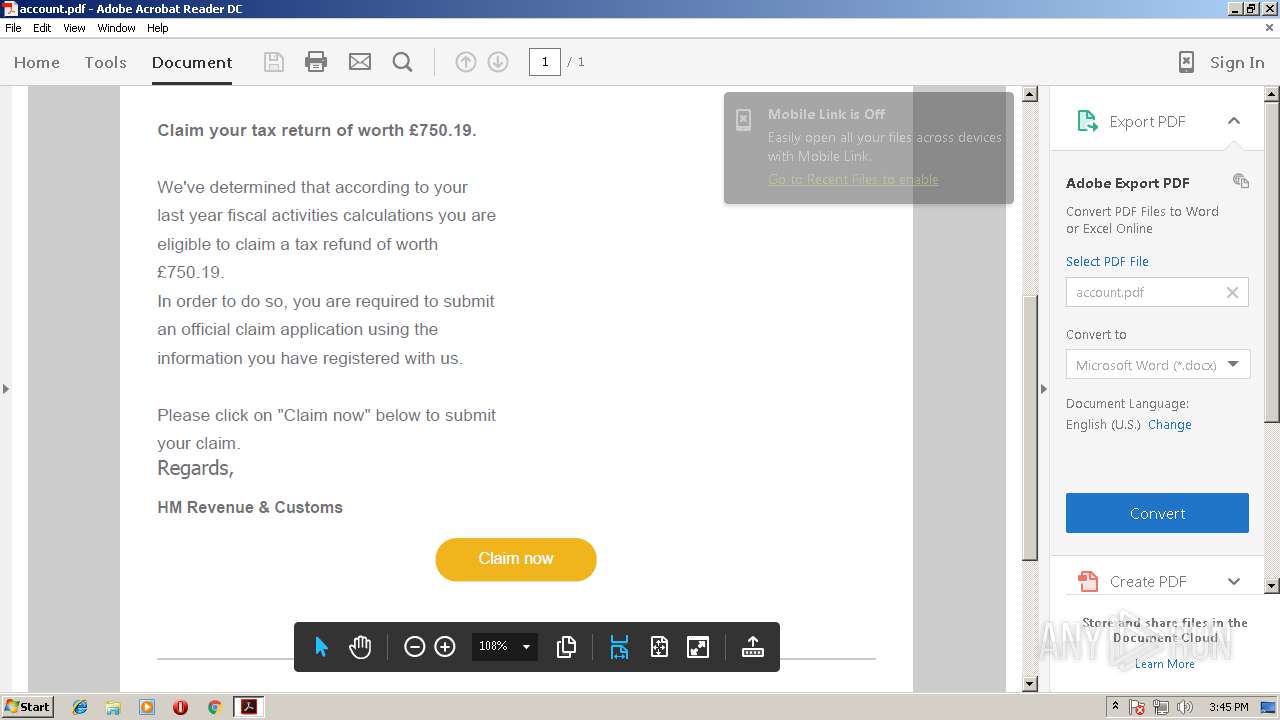
Task: Click Go to Recent Files to enable link
Action: point(853,179)
